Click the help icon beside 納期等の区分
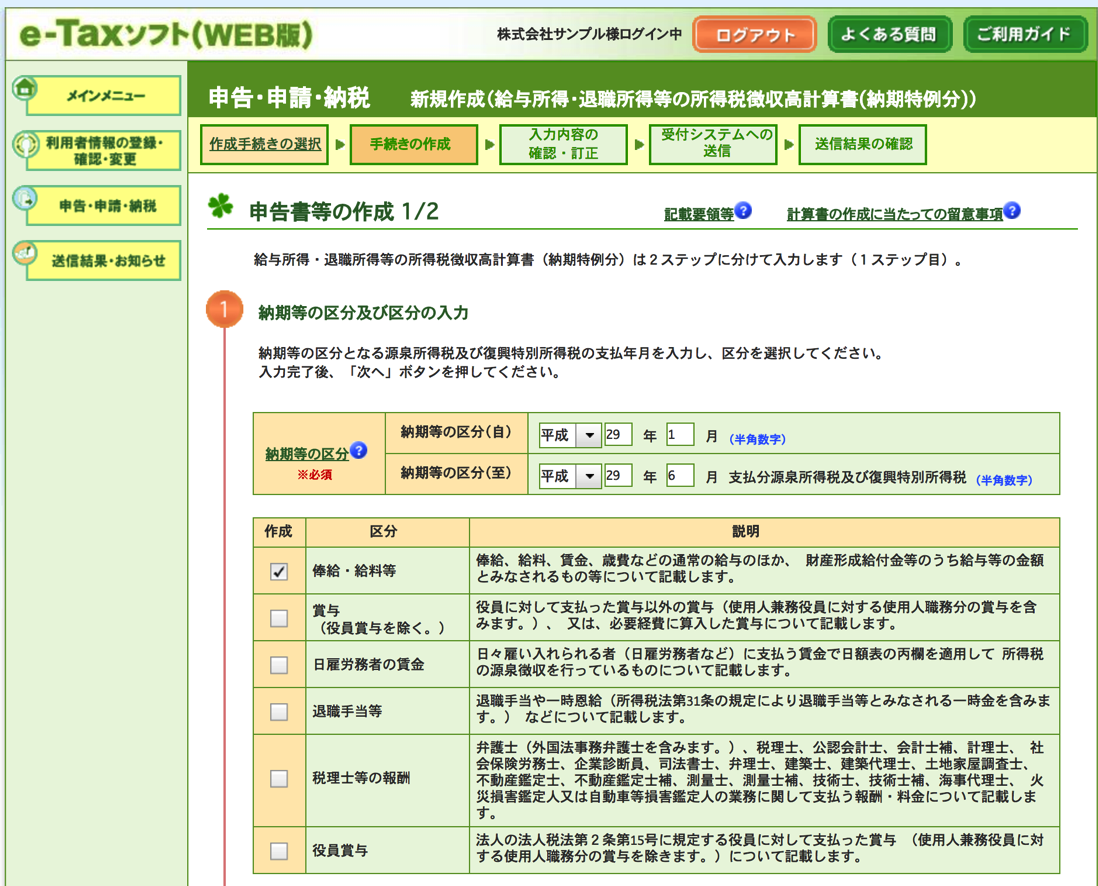Image resolution: width=1098 pixels, height=886 pixels. click(x=359, y=450)
